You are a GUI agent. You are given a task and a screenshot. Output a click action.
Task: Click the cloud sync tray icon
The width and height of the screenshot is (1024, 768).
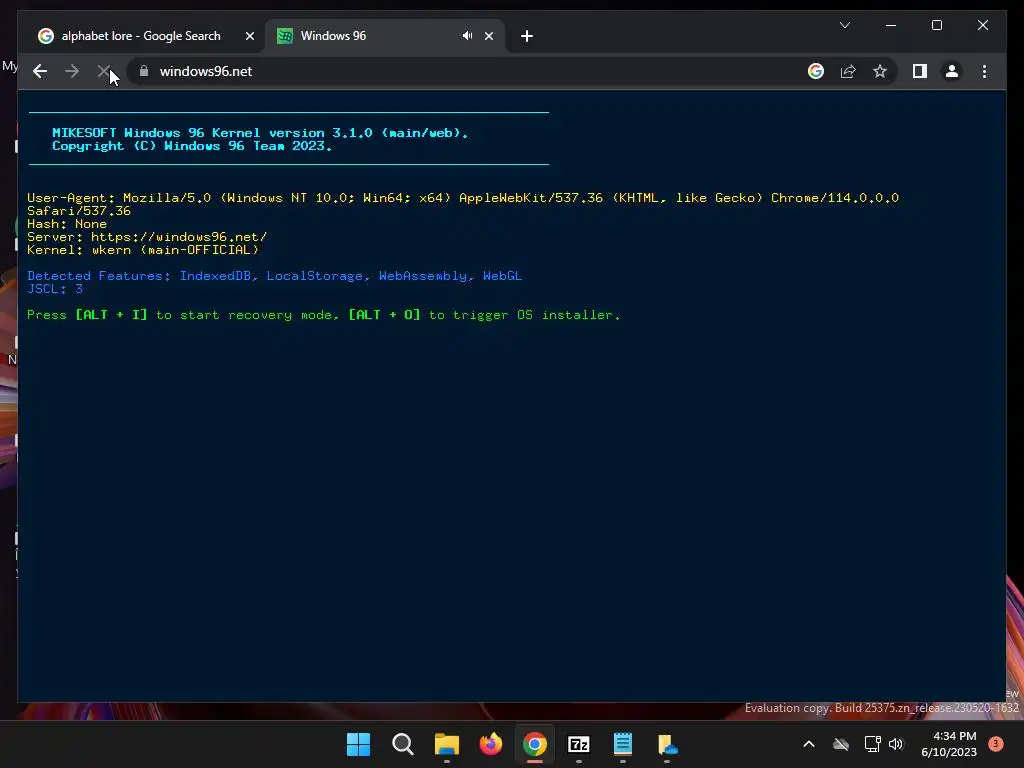pyautogui.click(x=841, y=744)
